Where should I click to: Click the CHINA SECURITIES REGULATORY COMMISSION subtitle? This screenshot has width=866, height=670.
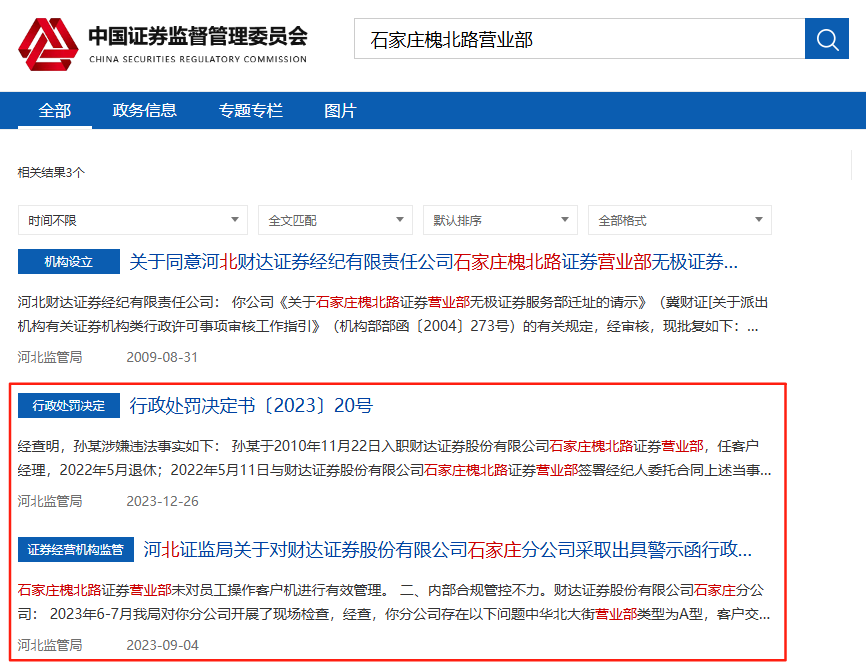pyautogui.click(x=198, y=59)
